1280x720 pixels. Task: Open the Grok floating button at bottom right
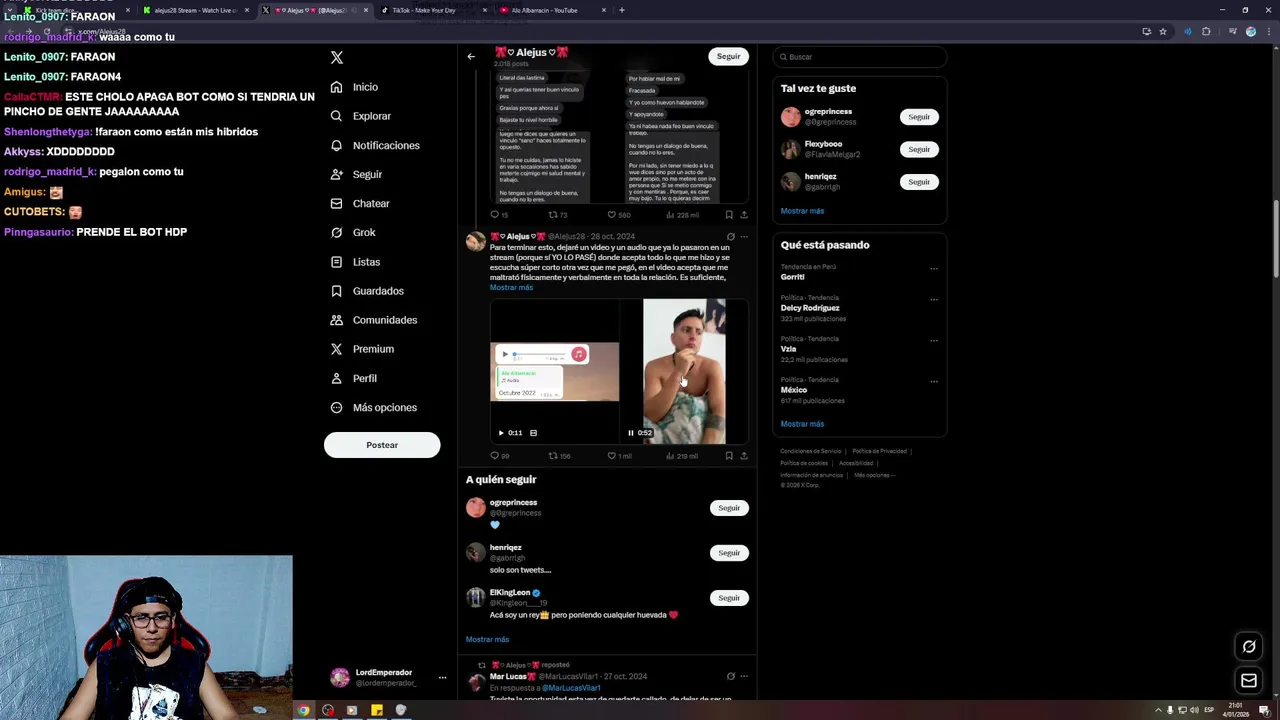click(x=1249, y=647)
